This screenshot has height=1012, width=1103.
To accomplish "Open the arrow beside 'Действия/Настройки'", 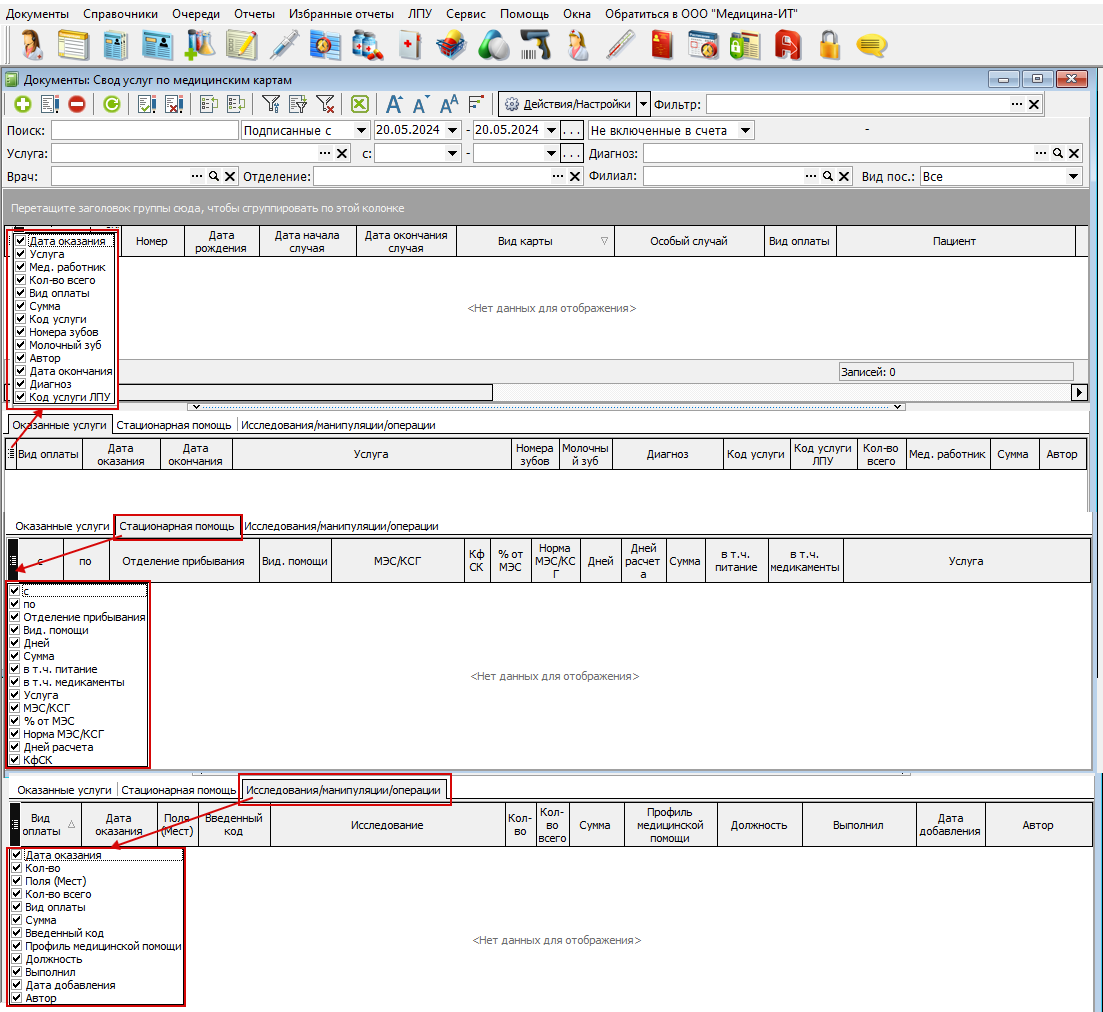I will pos(643,104).
